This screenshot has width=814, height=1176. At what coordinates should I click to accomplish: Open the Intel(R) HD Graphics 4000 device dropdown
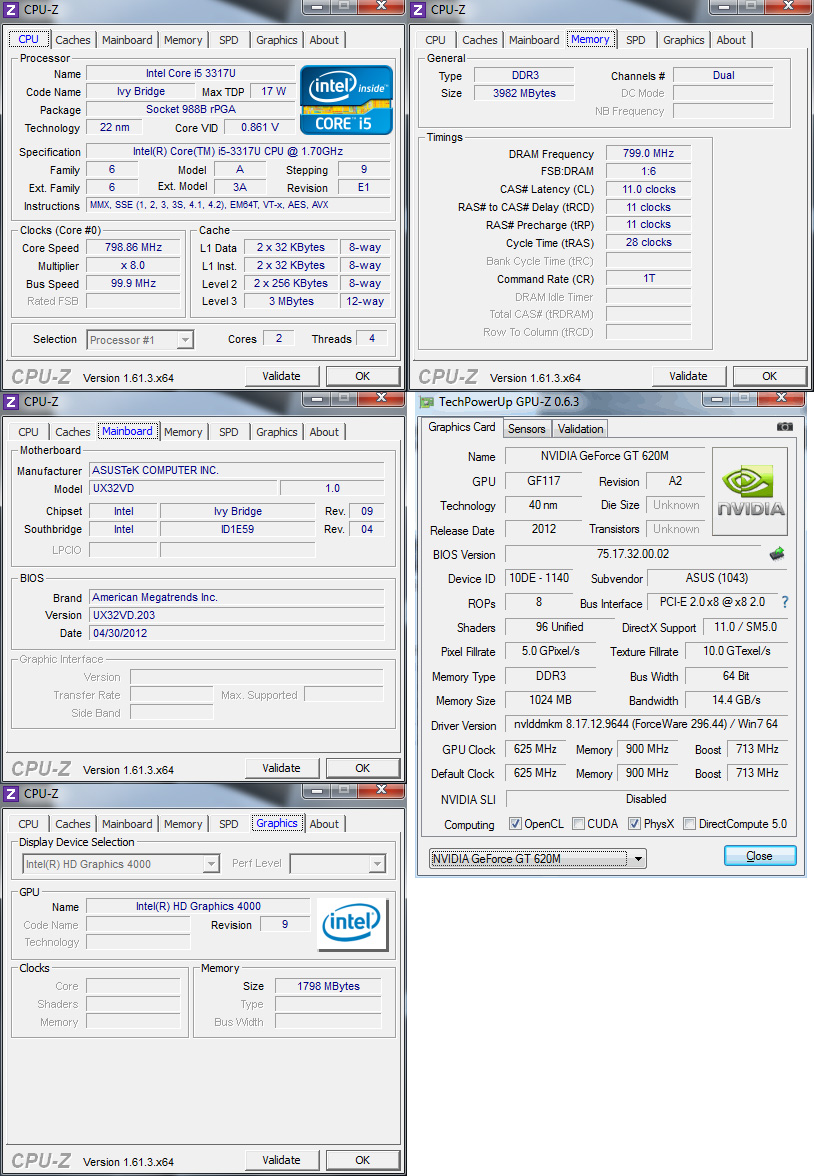click(x=121, y=864)
